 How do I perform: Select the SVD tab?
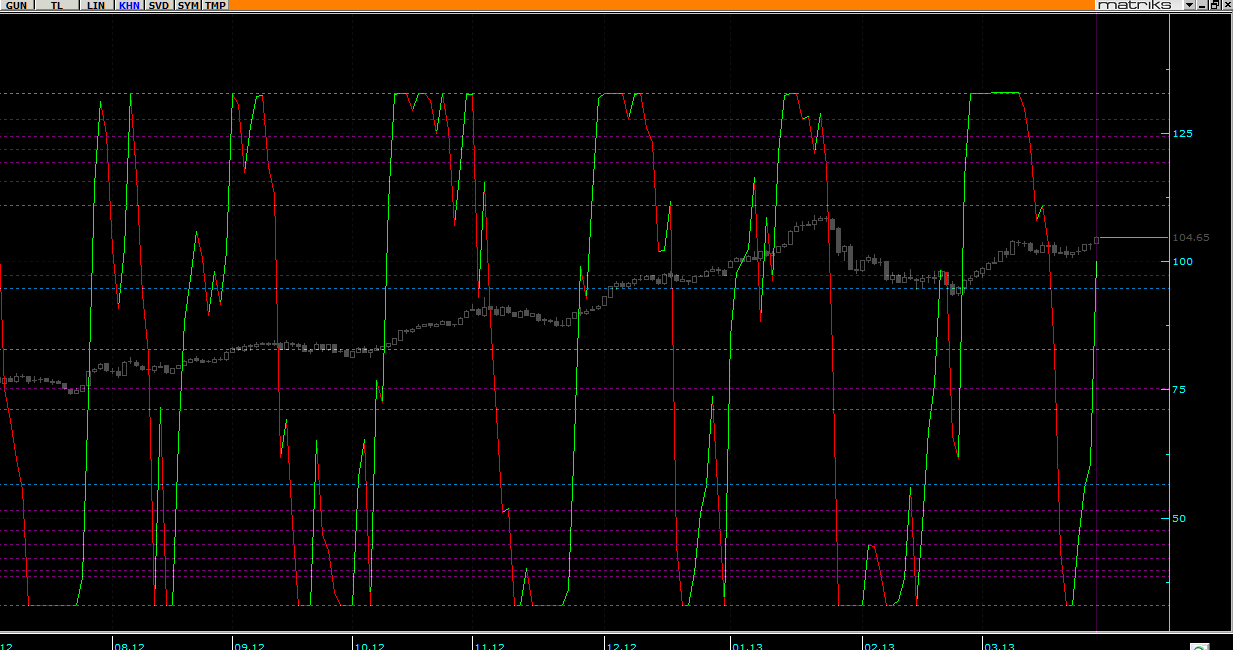tap(159, 5)
